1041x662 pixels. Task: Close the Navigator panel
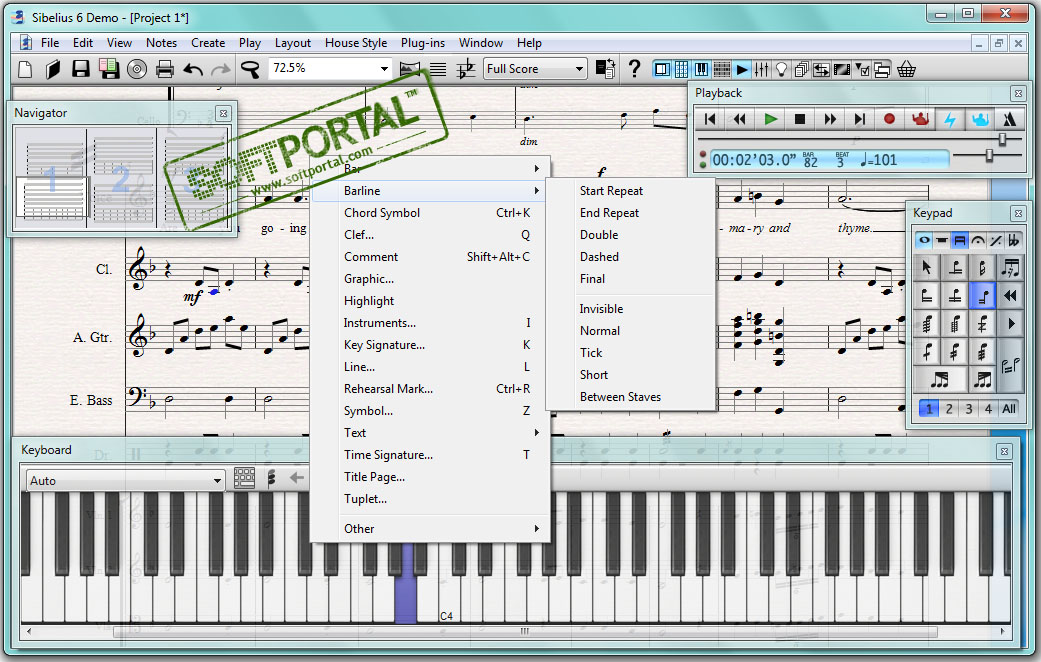pyautogui.click(x=224, y=114)
